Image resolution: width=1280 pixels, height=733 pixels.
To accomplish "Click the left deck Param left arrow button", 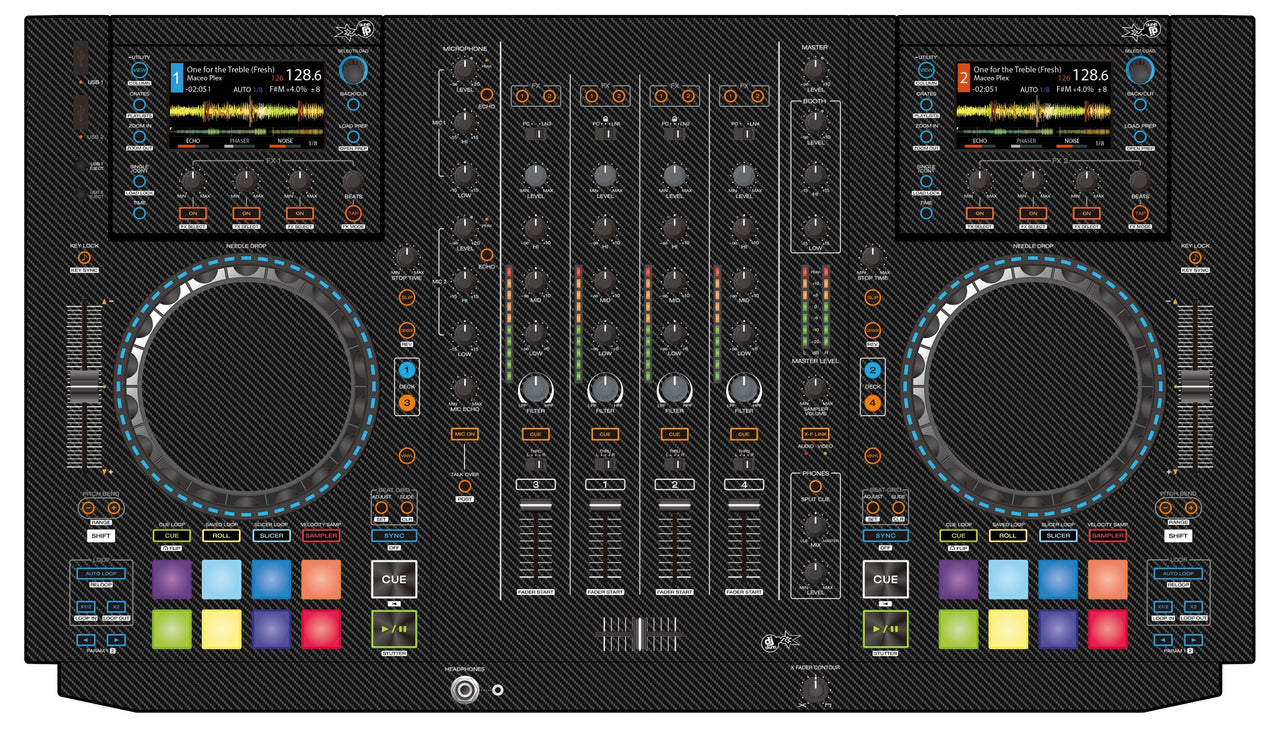I will 85,638.
